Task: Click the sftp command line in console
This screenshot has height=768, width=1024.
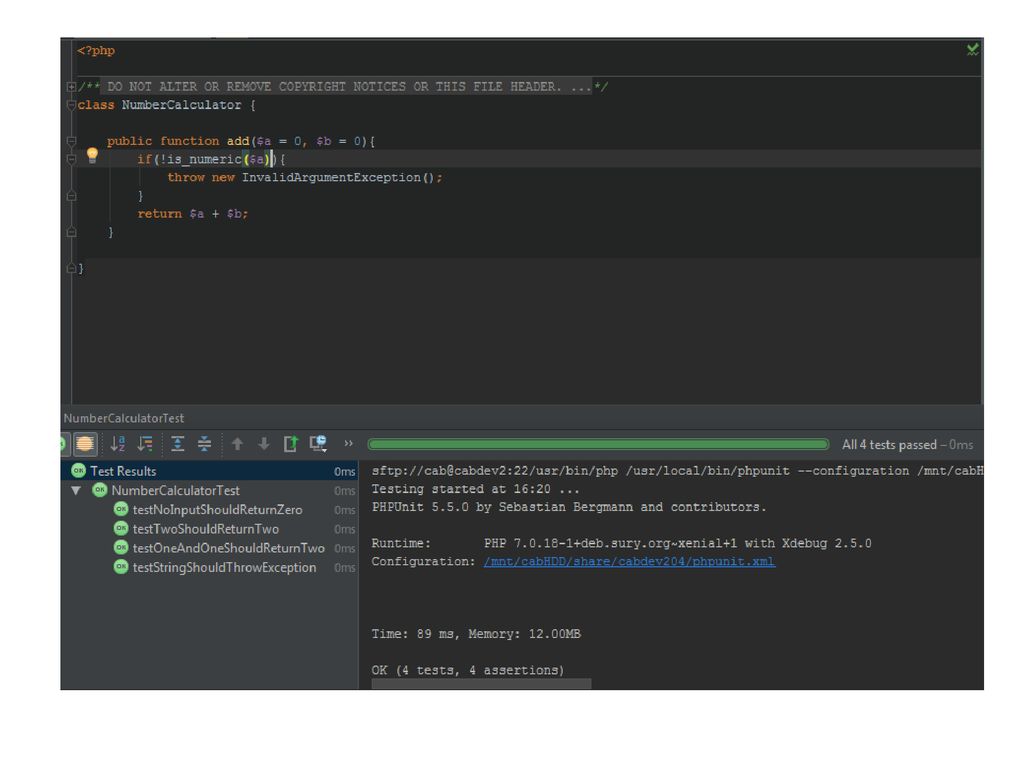Action: point(677,471)
